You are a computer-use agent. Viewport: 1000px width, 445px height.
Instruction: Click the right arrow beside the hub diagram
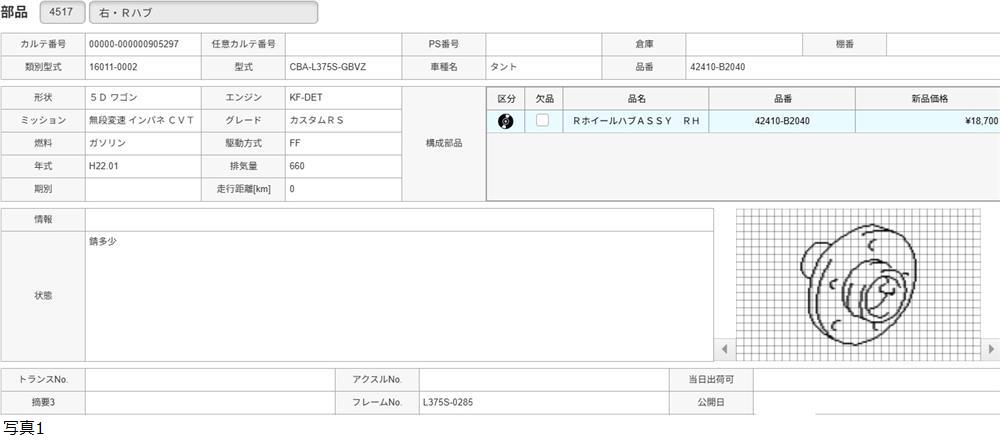[x=991, y=350]
